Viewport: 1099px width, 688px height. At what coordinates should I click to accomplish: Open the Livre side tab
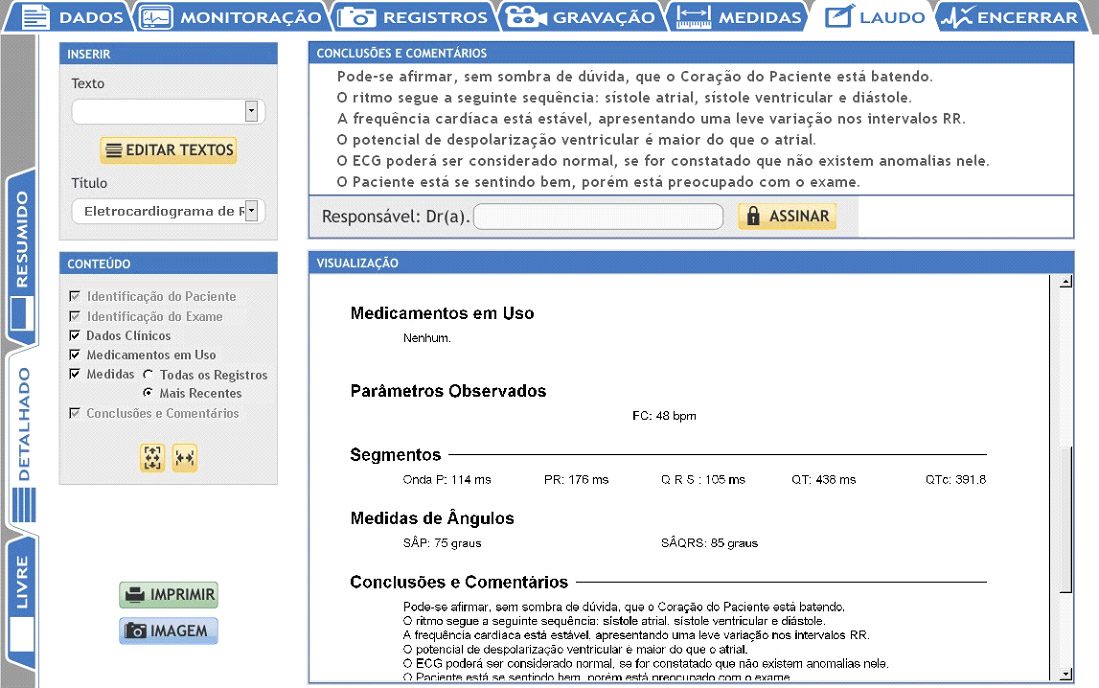pos(21,595)
